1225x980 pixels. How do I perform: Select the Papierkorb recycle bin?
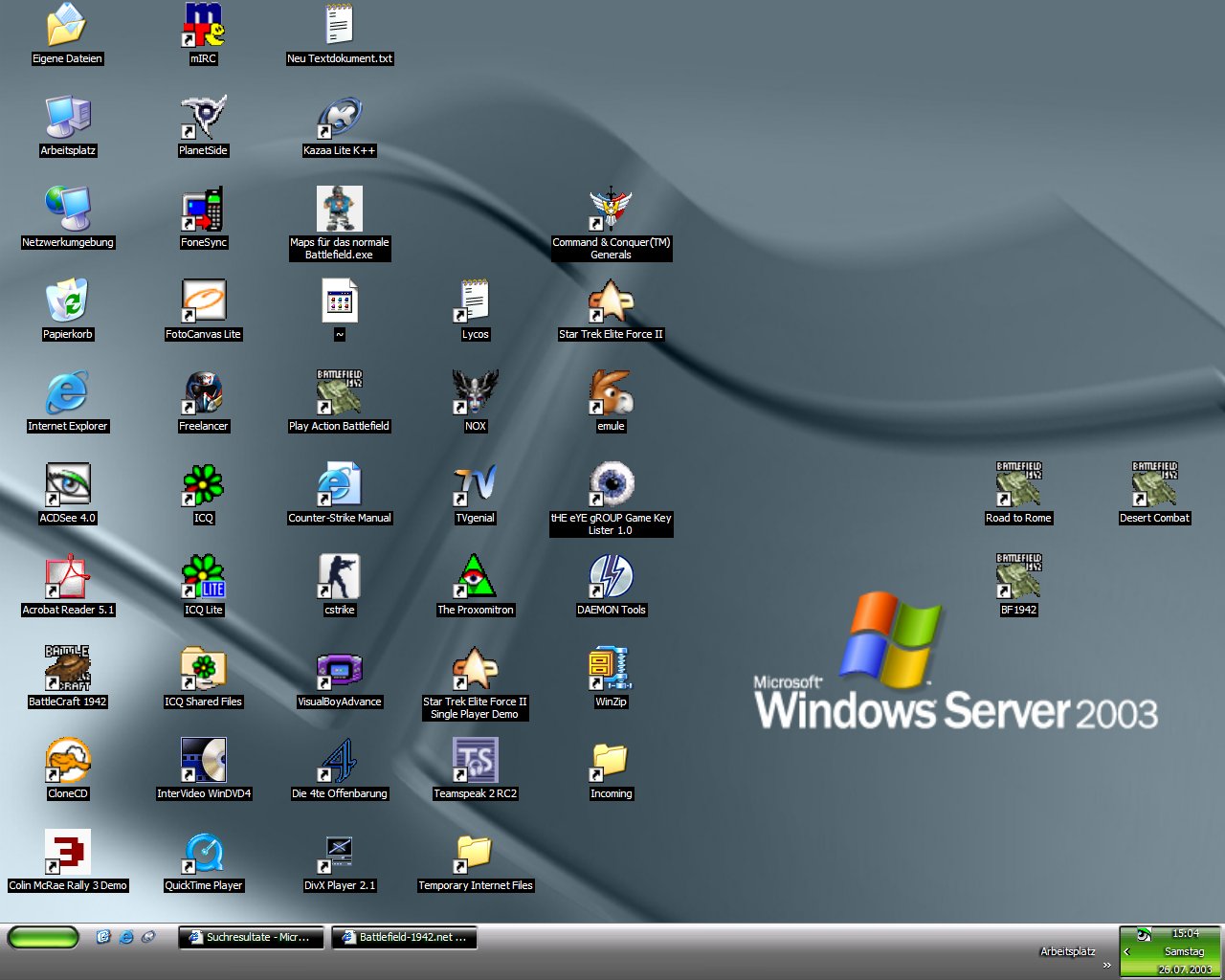[67, 301]
